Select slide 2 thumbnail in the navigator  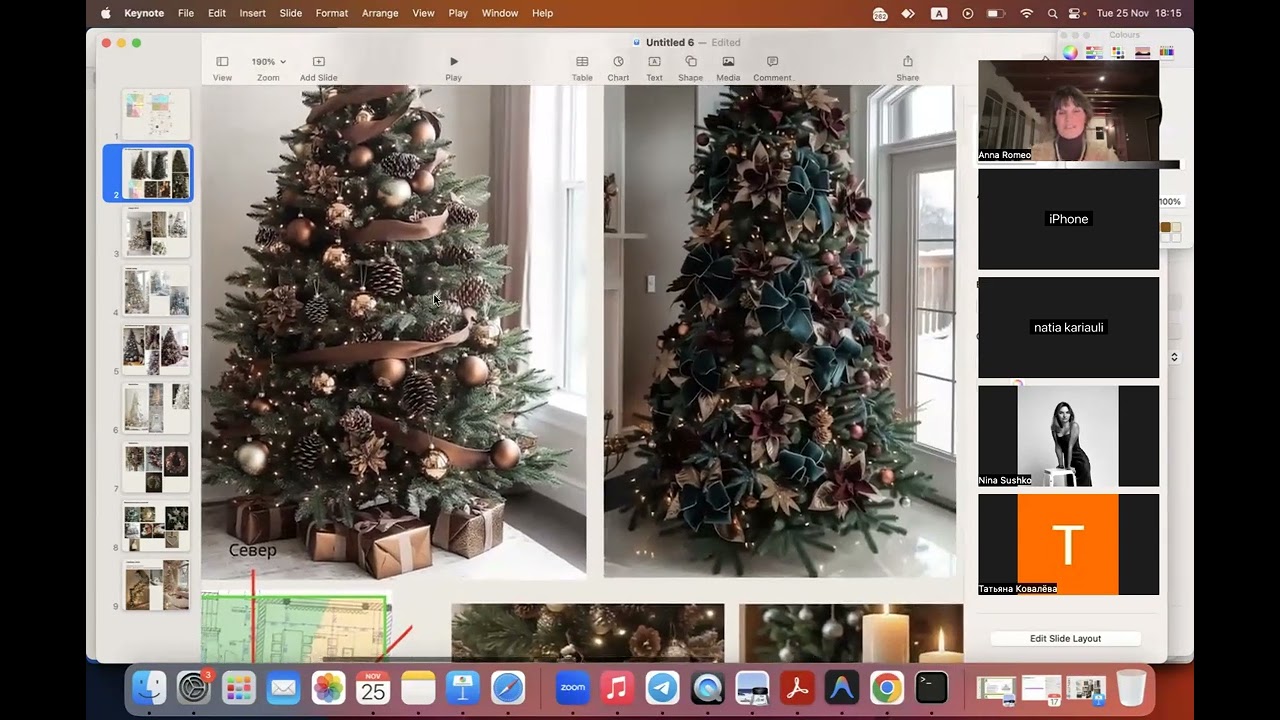click(156, 173)
